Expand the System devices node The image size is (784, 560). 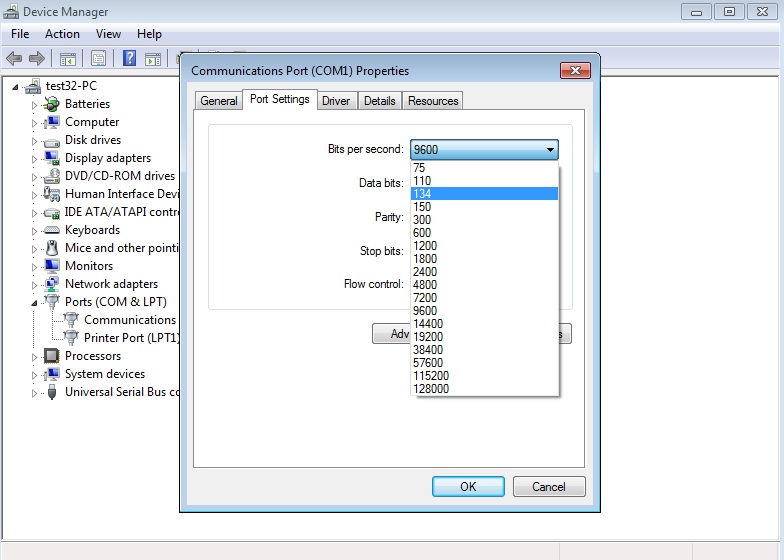[34, 374]
